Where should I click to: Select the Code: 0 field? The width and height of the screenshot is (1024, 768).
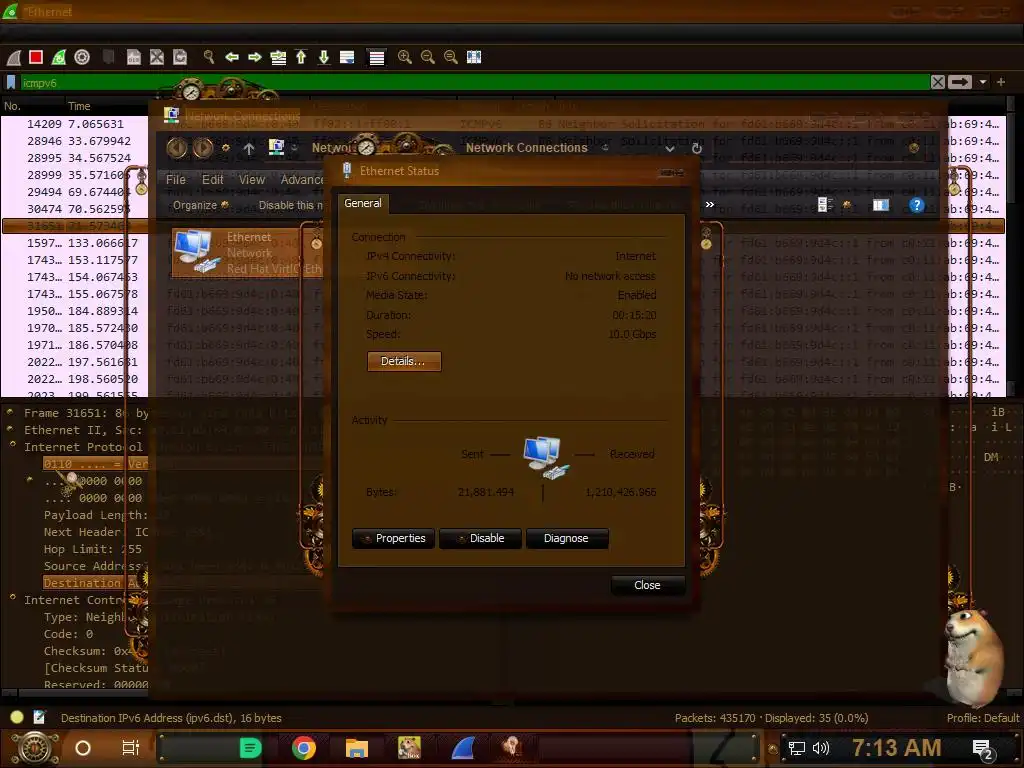68,634
